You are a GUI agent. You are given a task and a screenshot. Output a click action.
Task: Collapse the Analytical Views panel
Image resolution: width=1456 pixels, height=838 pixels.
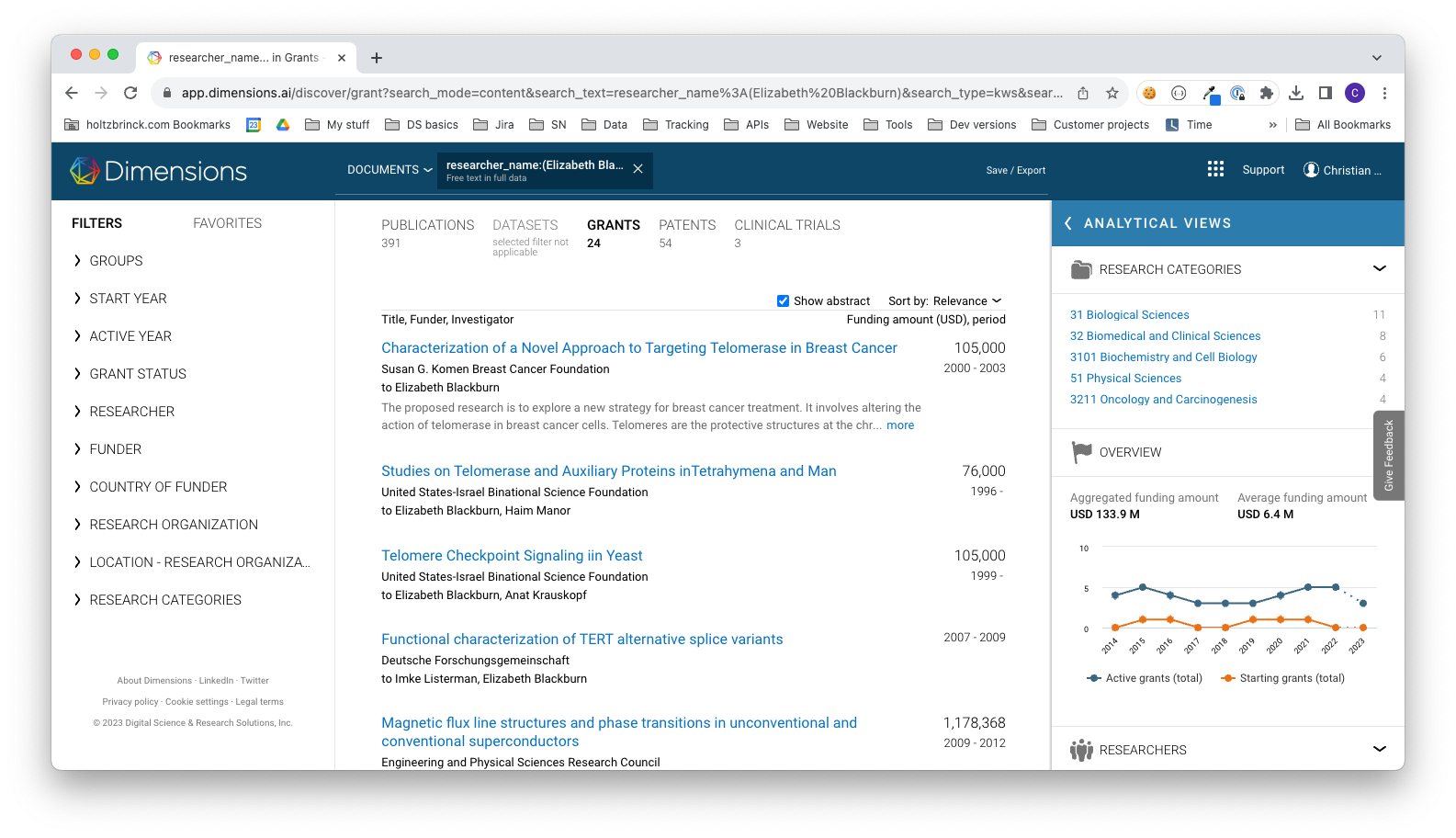tap(1067, 223)
